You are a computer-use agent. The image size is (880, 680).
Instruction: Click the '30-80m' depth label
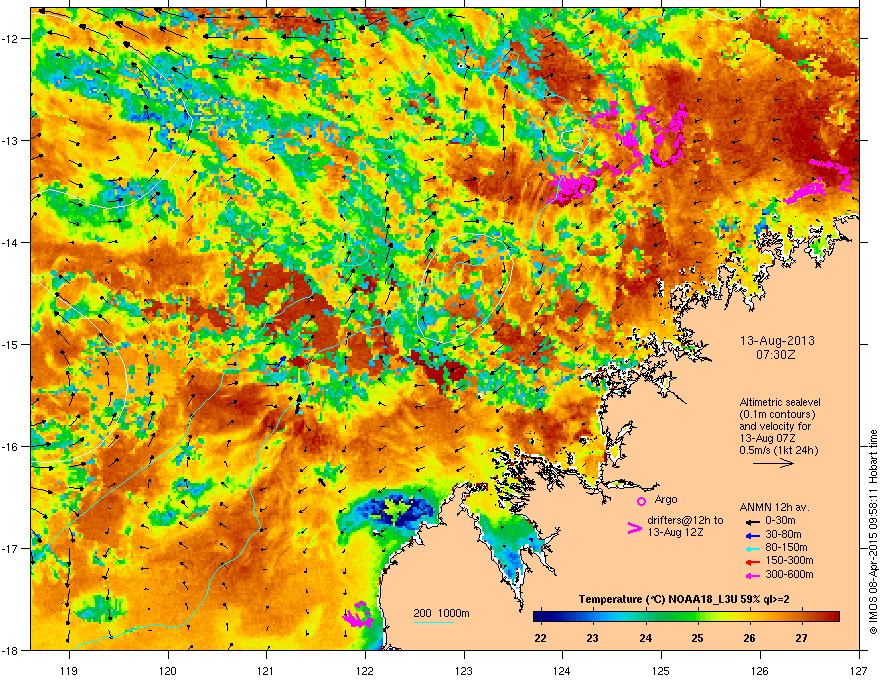click(783, 534)
